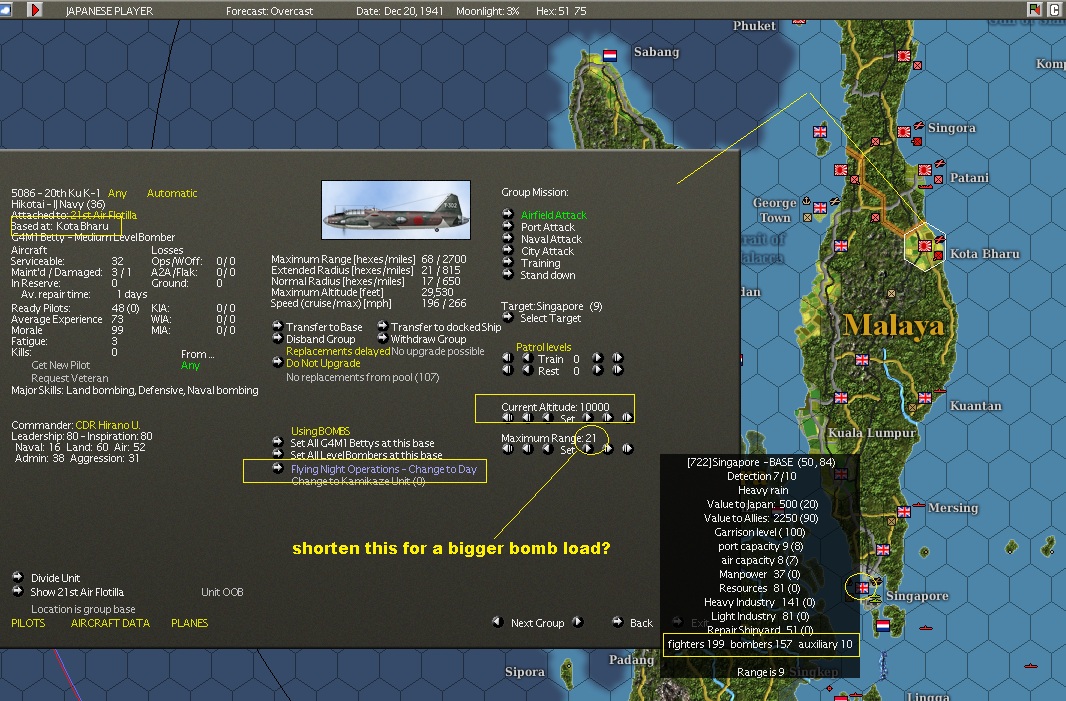This screenshot has height=701, width=1066.
Task: Click the Select Target arrow button
Action: [x=507, y=317]
